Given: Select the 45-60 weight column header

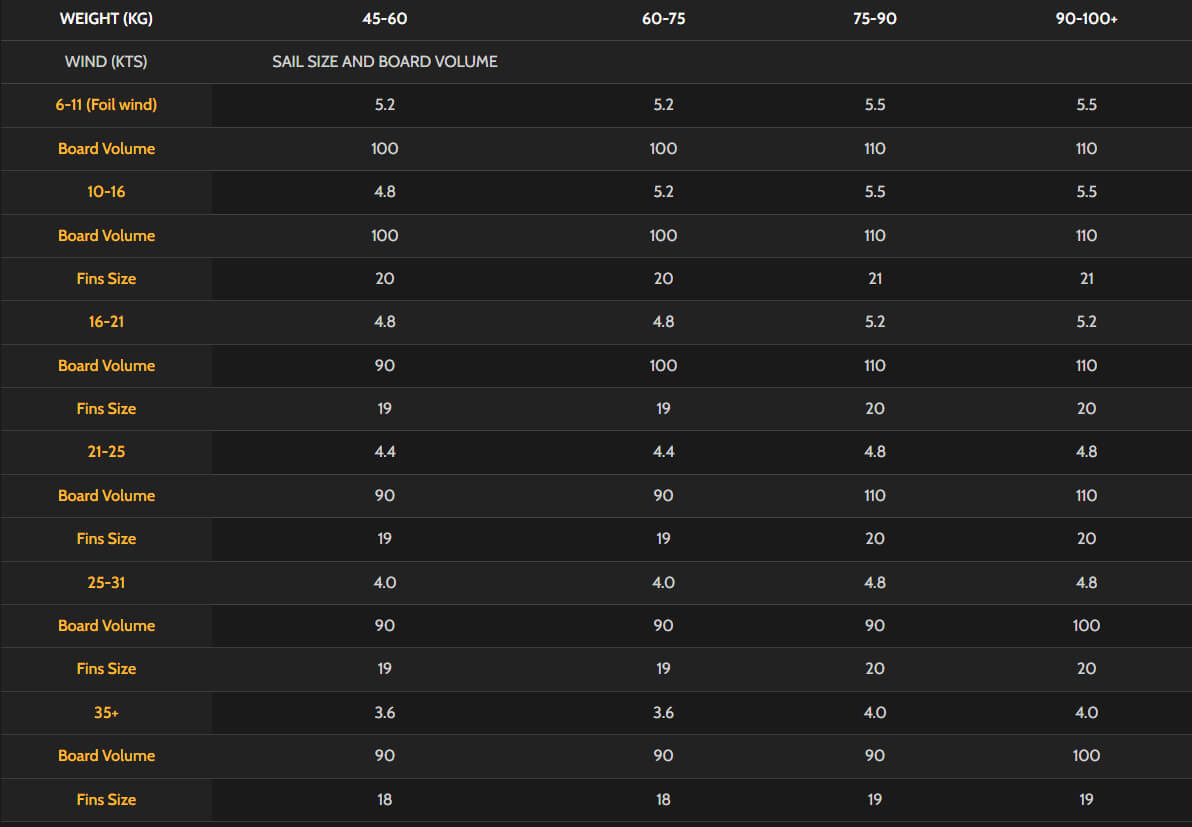Looking at the screenshot, I should pos(385,19).
